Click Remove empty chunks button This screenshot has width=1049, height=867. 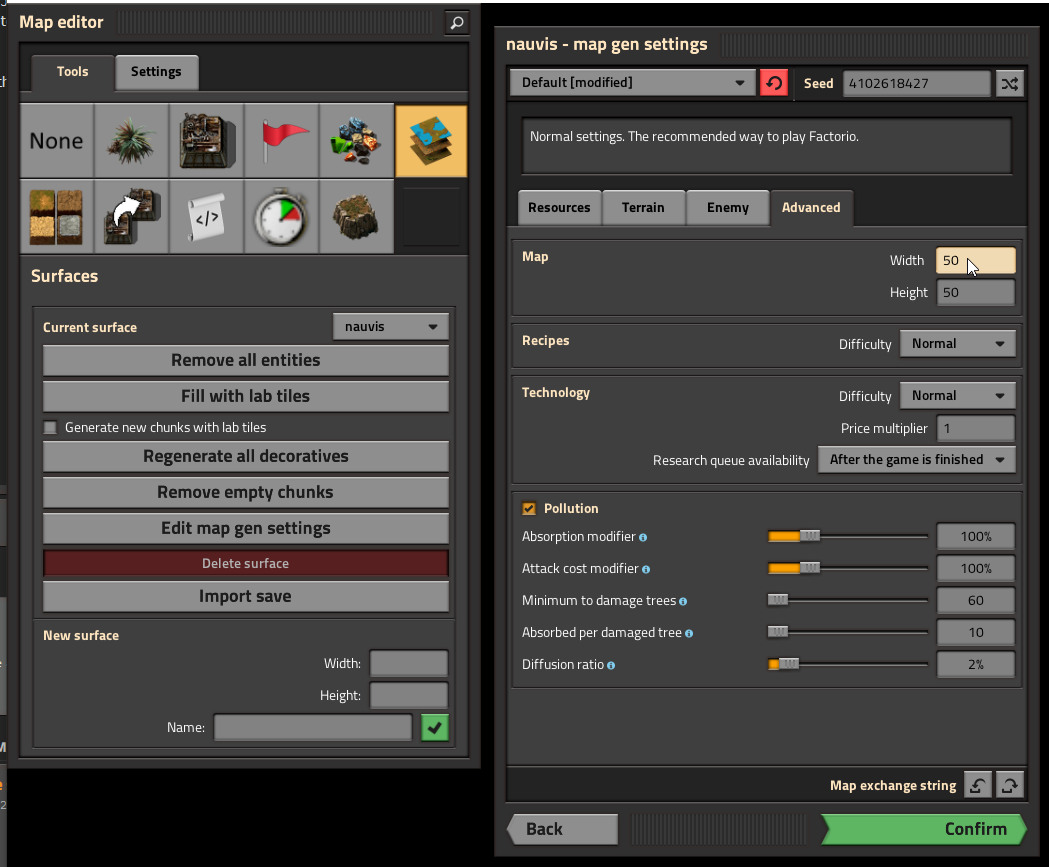246,492
